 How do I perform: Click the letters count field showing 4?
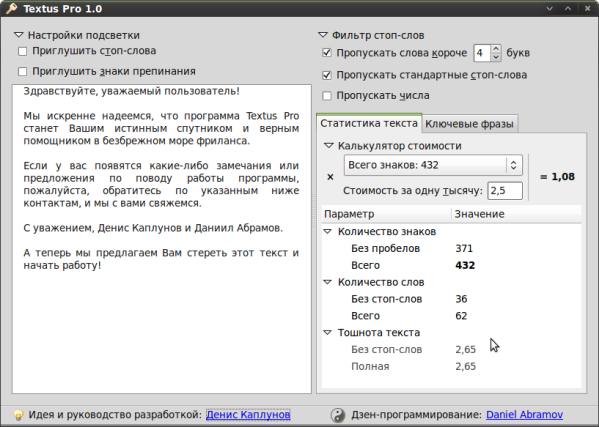482,53
